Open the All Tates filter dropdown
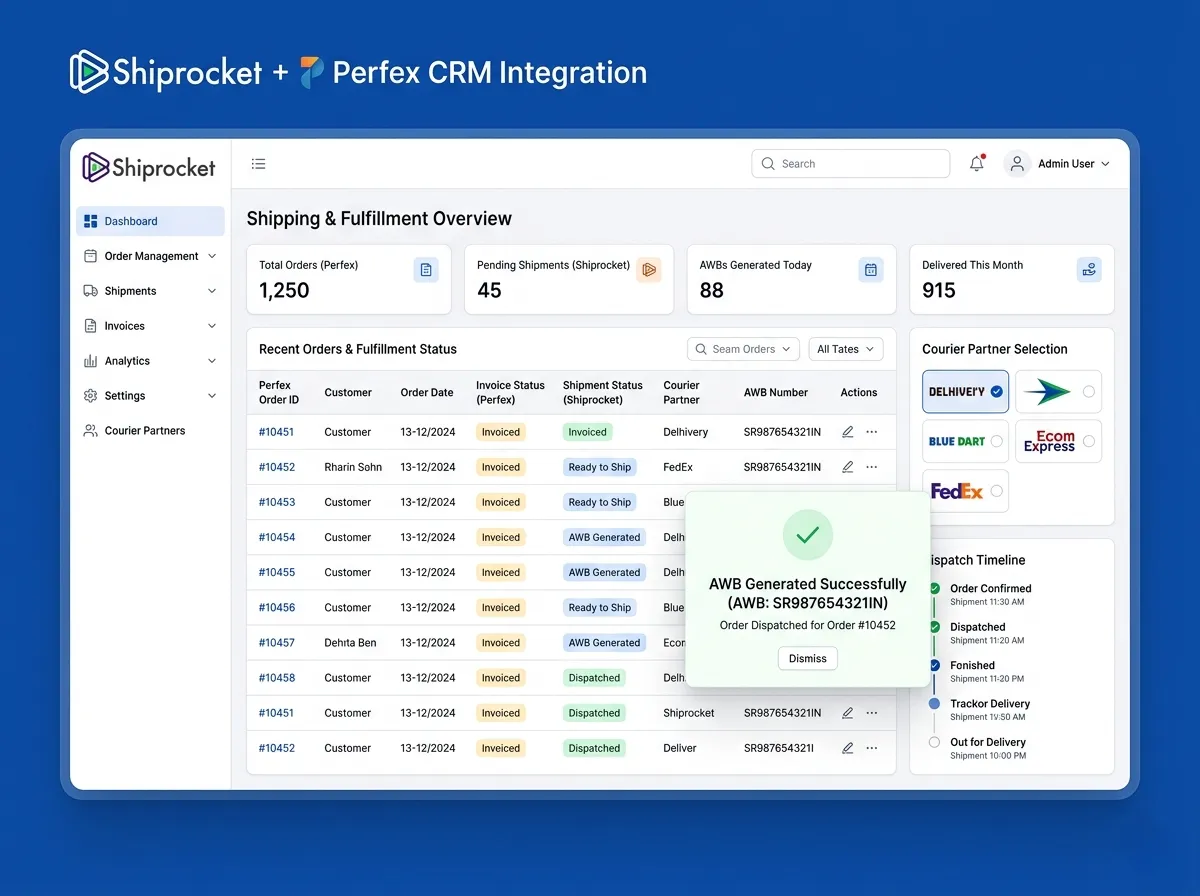 click(x=845, y=348)
